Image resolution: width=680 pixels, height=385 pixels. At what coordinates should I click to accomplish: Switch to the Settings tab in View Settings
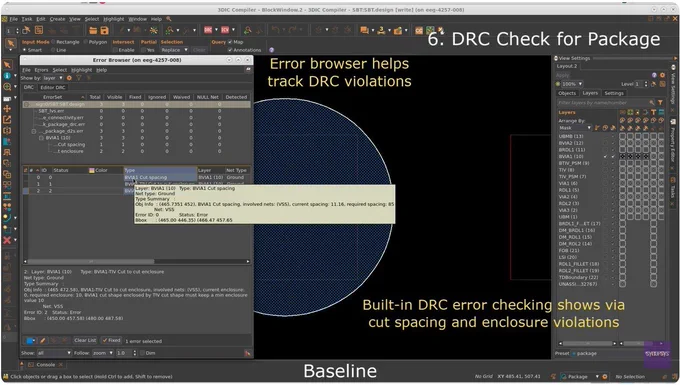click(614, 93)
